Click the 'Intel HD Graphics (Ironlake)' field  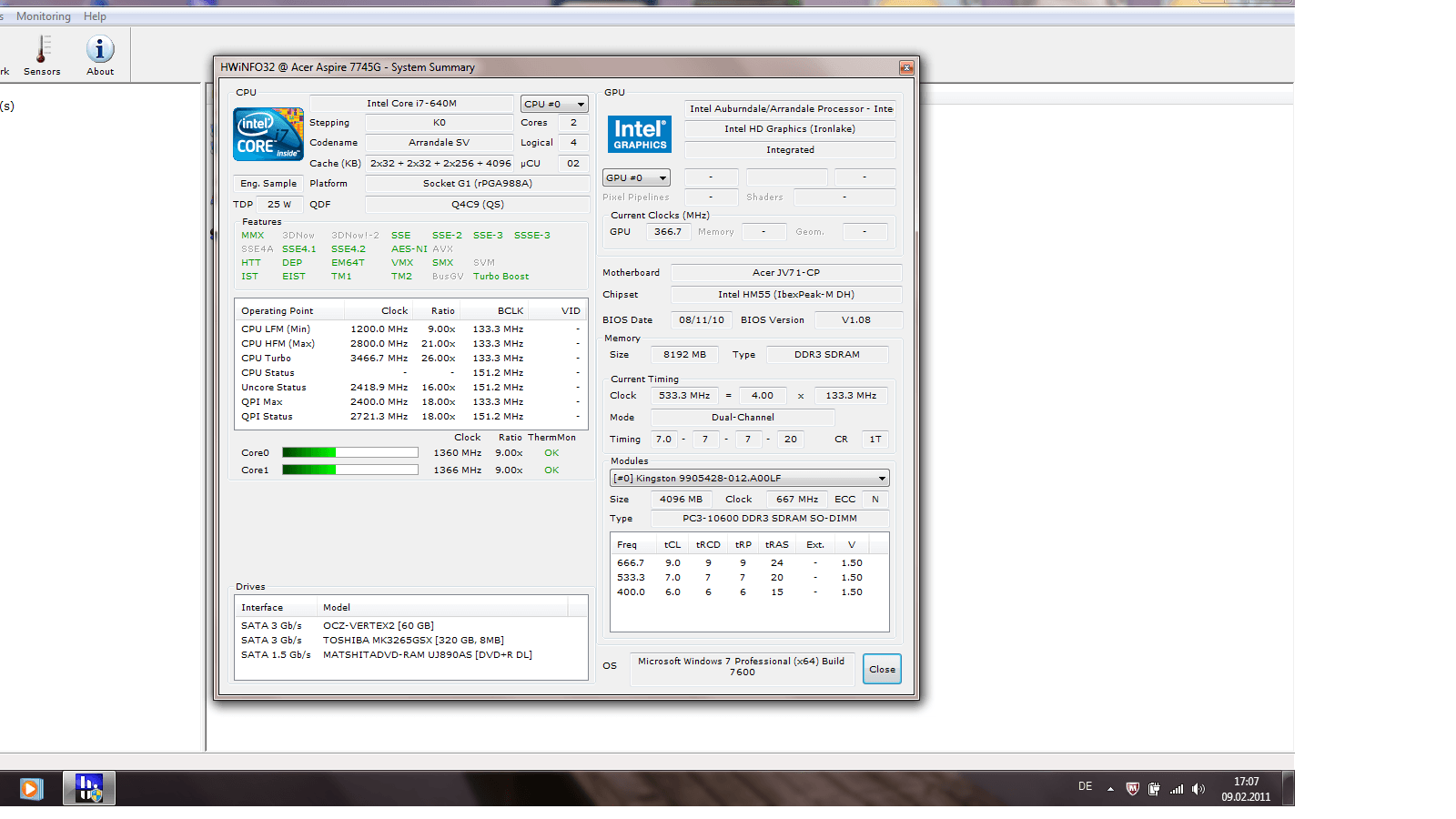(790, 129)
